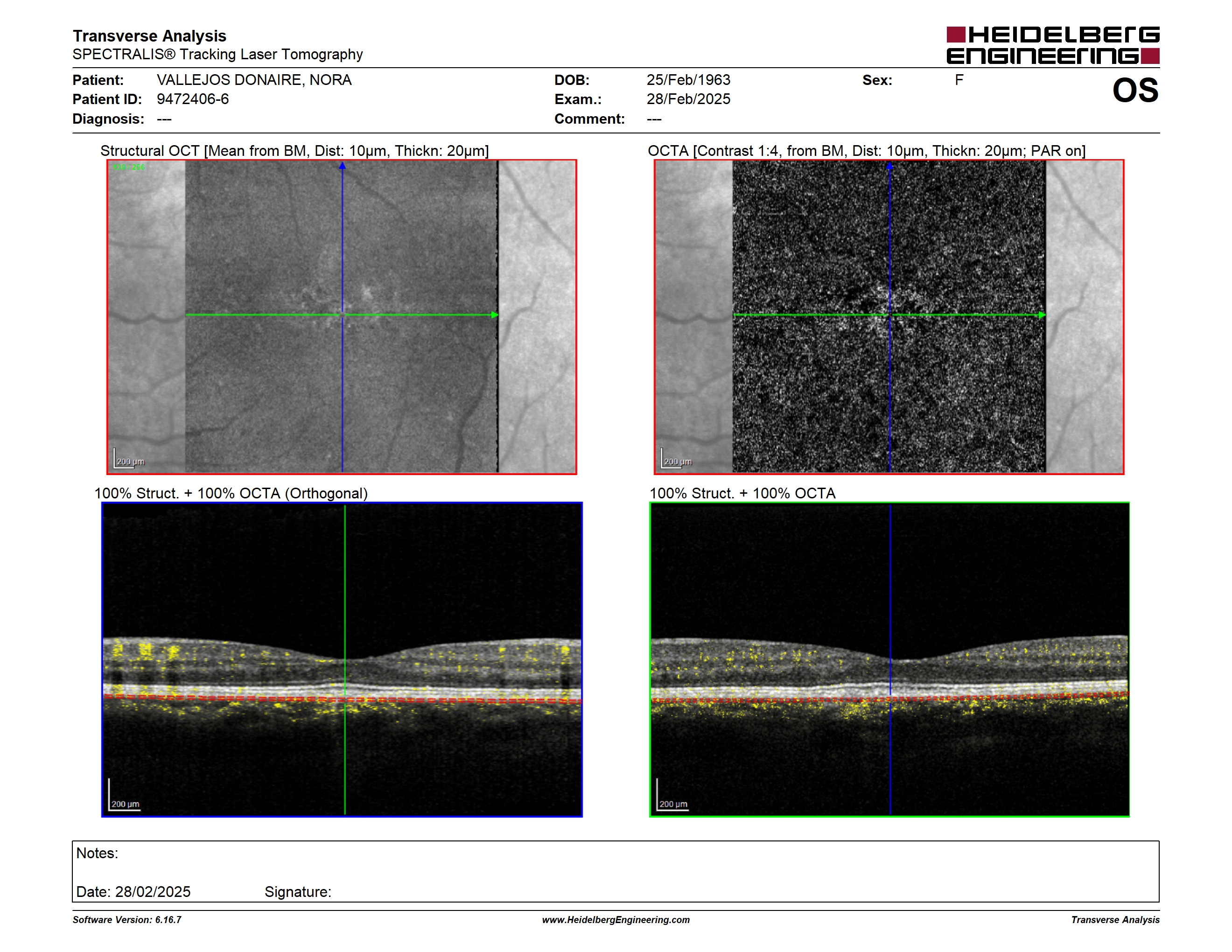Click the 'Comment:' label

pyautogui.click(x=589, y=119)
